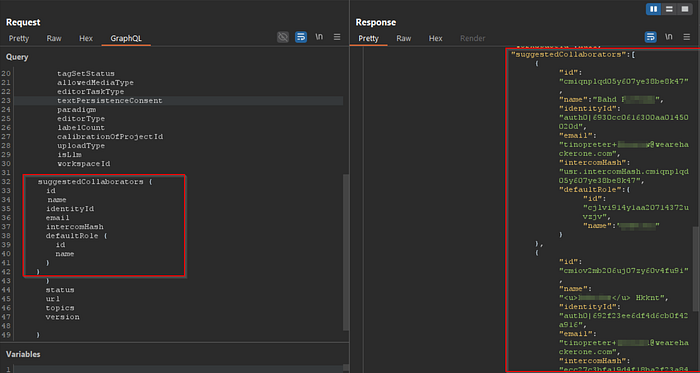Viewport: 700px width, 373px height.
Task: Click isLlm field in query
Action: click(69, 155)
